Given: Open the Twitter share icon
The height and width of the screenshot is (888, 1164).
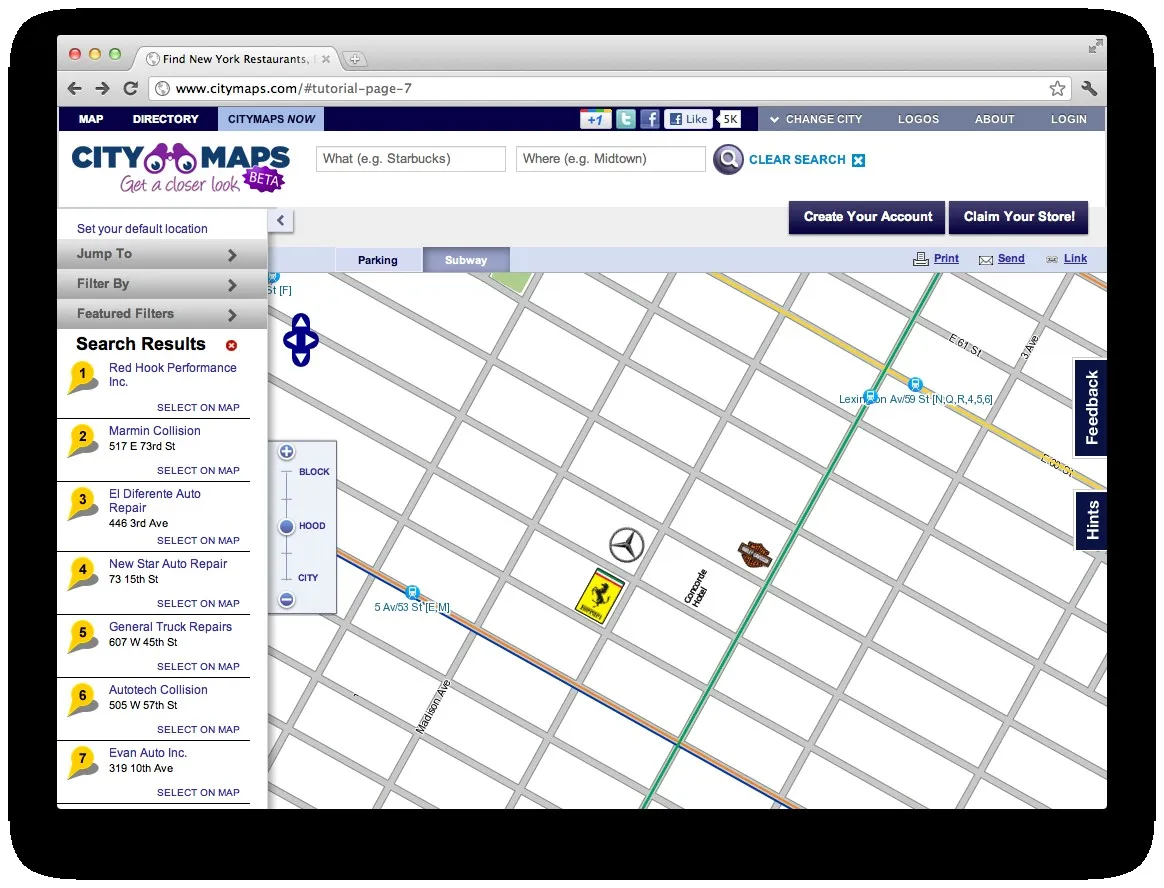Looking at the screenshot, I should coord(626,119).
